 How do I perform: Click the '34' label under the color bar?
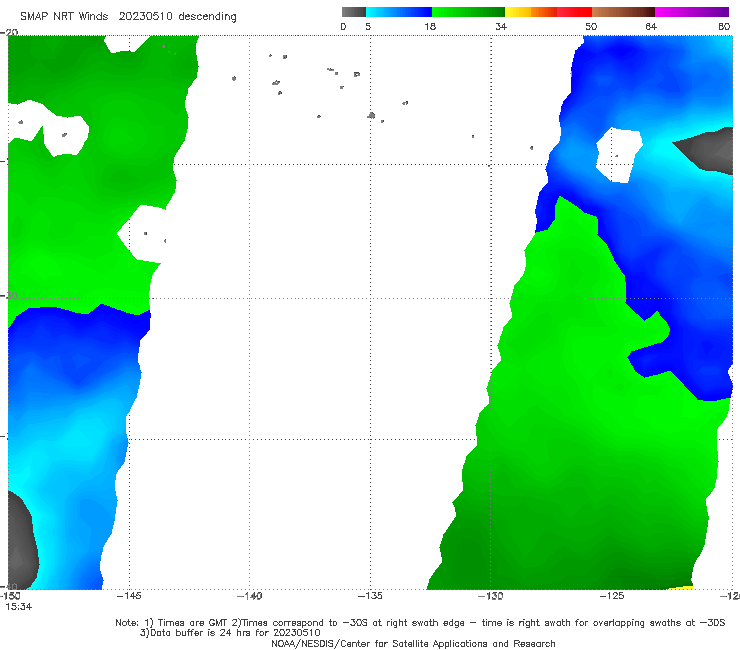tap(501, 26)
